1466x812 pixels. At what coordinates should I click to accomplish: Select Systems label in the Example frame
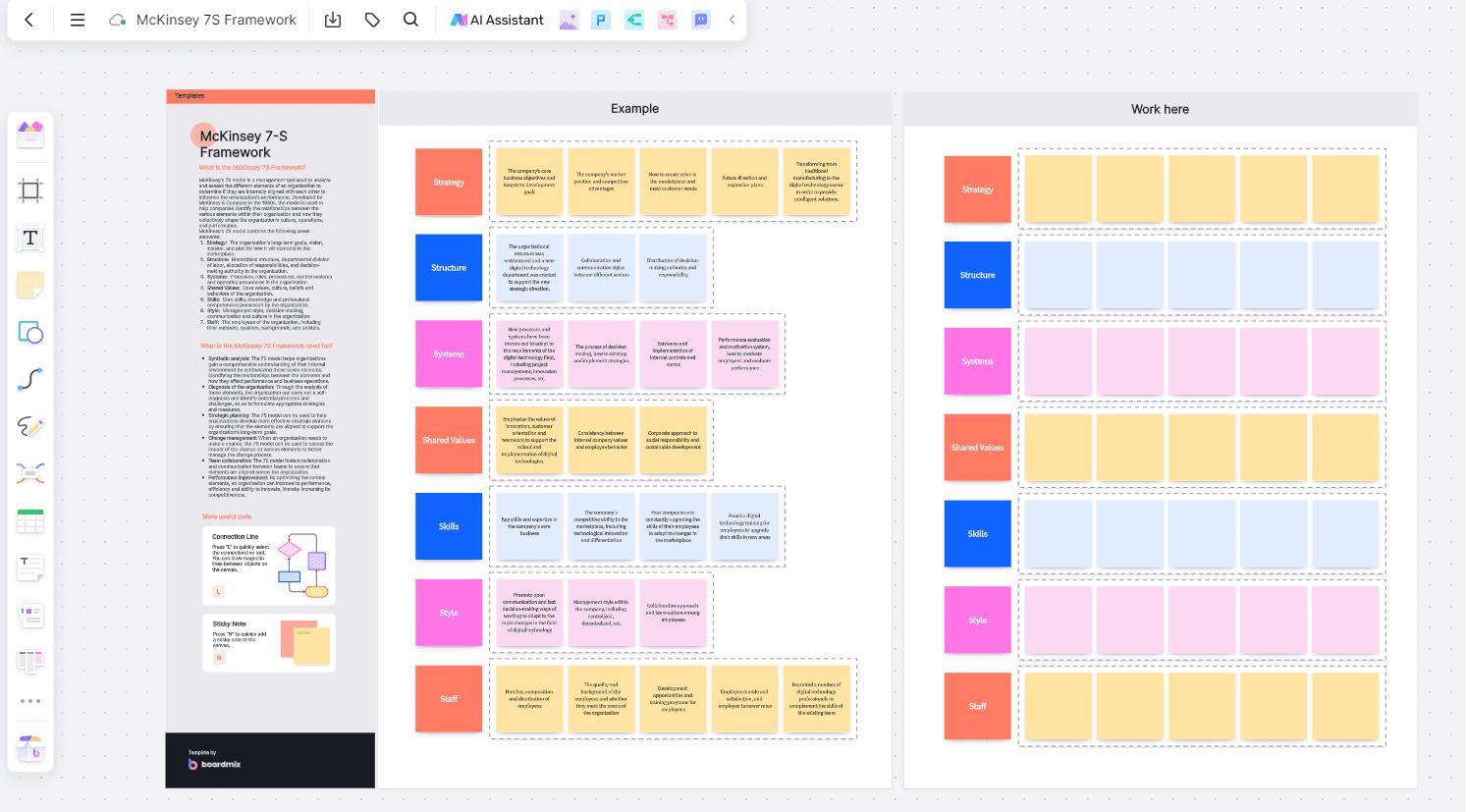tap(449, 354)
